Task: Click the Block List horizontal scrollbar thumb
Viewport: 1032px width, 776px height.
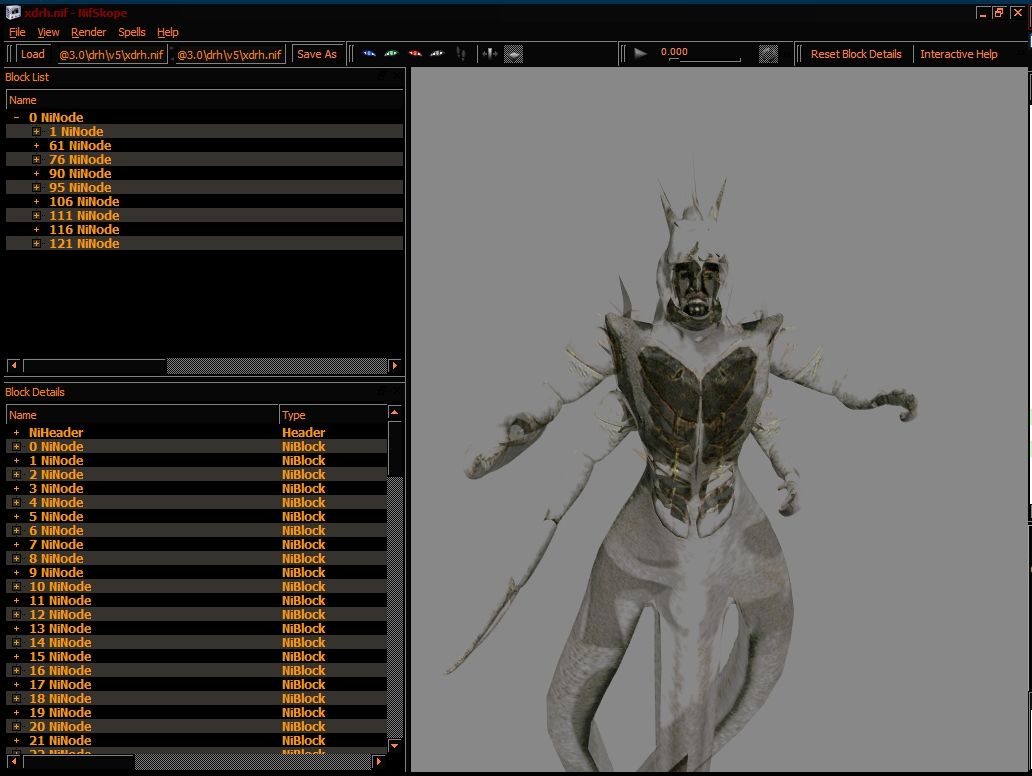Action: (x=95, y=365)
